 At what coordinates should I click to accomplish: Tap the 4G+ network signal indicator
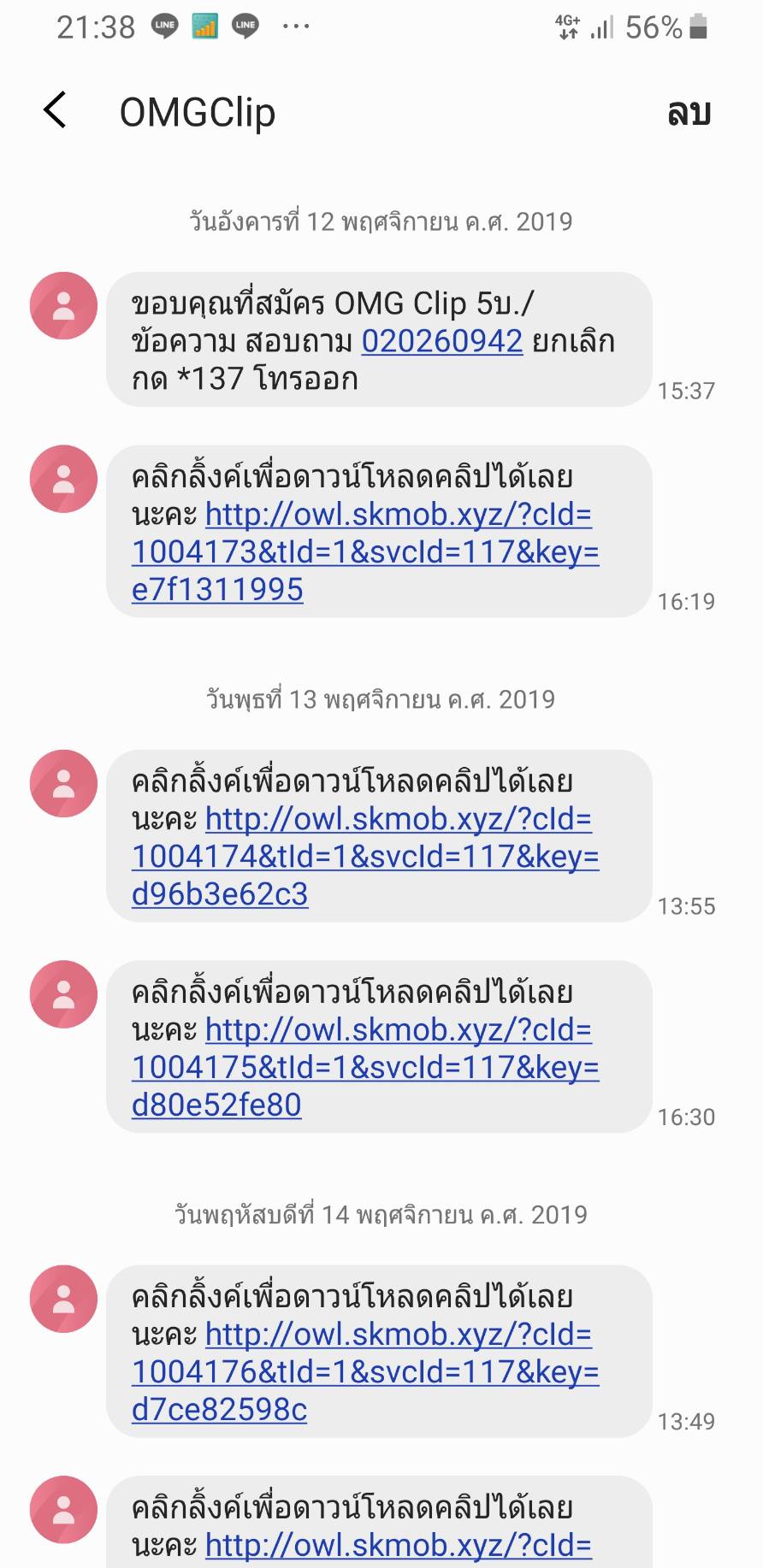[x=567, y=27]
